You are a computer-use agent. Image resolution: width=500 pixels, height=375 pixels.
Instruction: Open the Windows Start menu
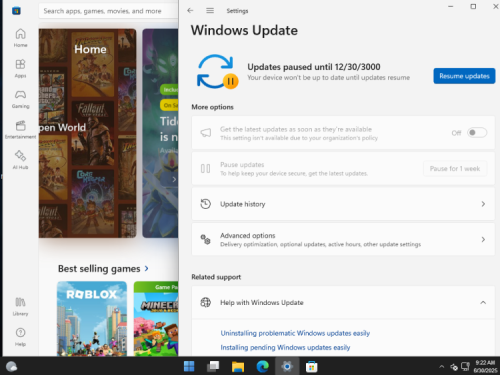[x=189, y=367]
